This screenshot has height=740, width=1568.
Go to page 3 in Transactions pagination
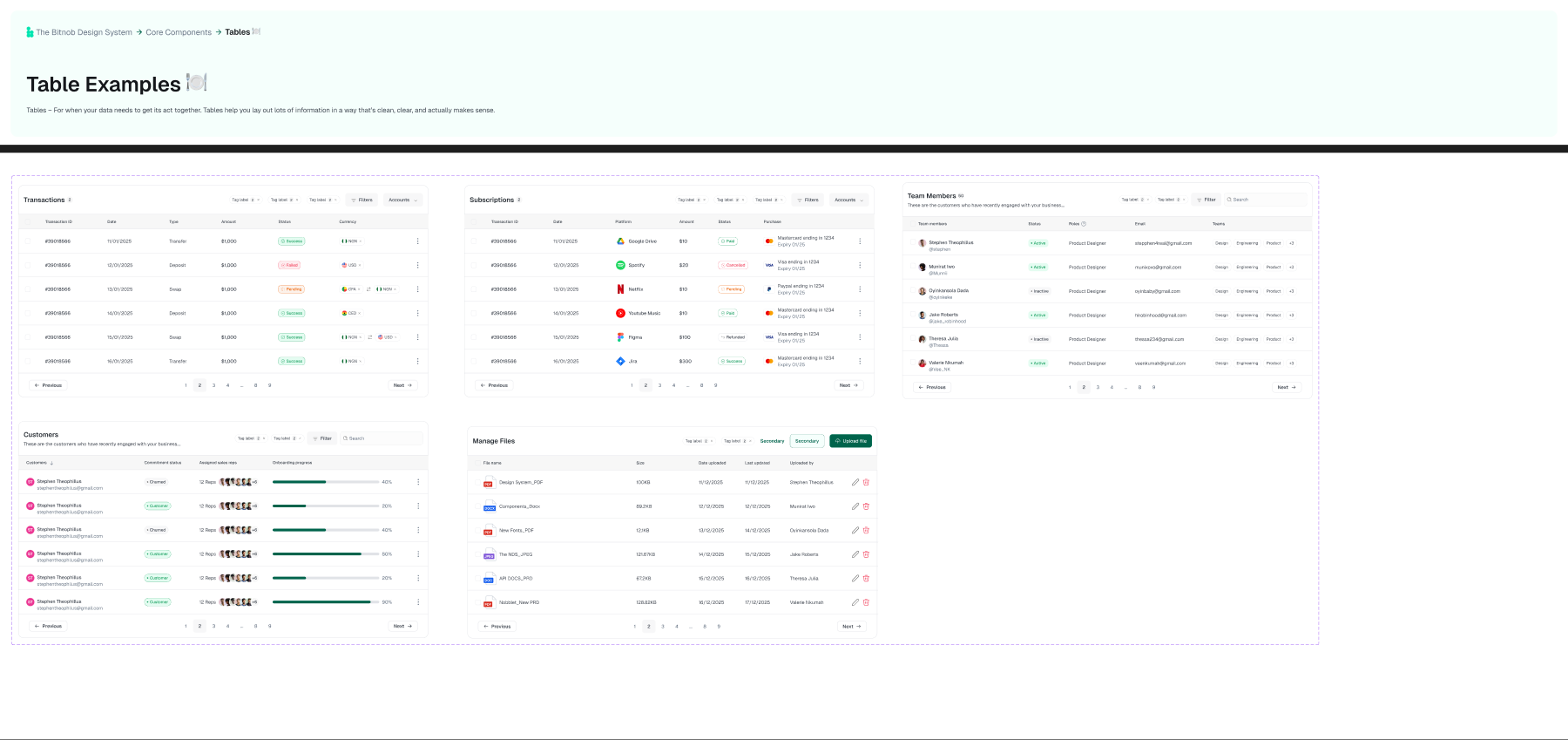(213, 385)
